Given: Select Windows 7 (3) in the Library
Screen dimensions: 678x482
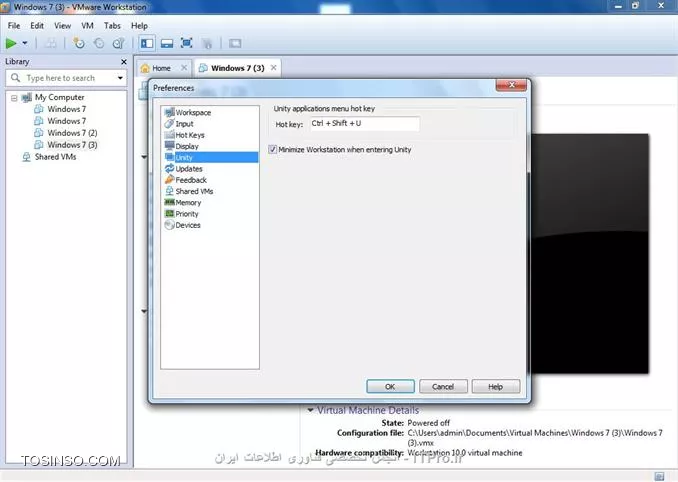Looking at the screenshot, I should tap(72, 145).
